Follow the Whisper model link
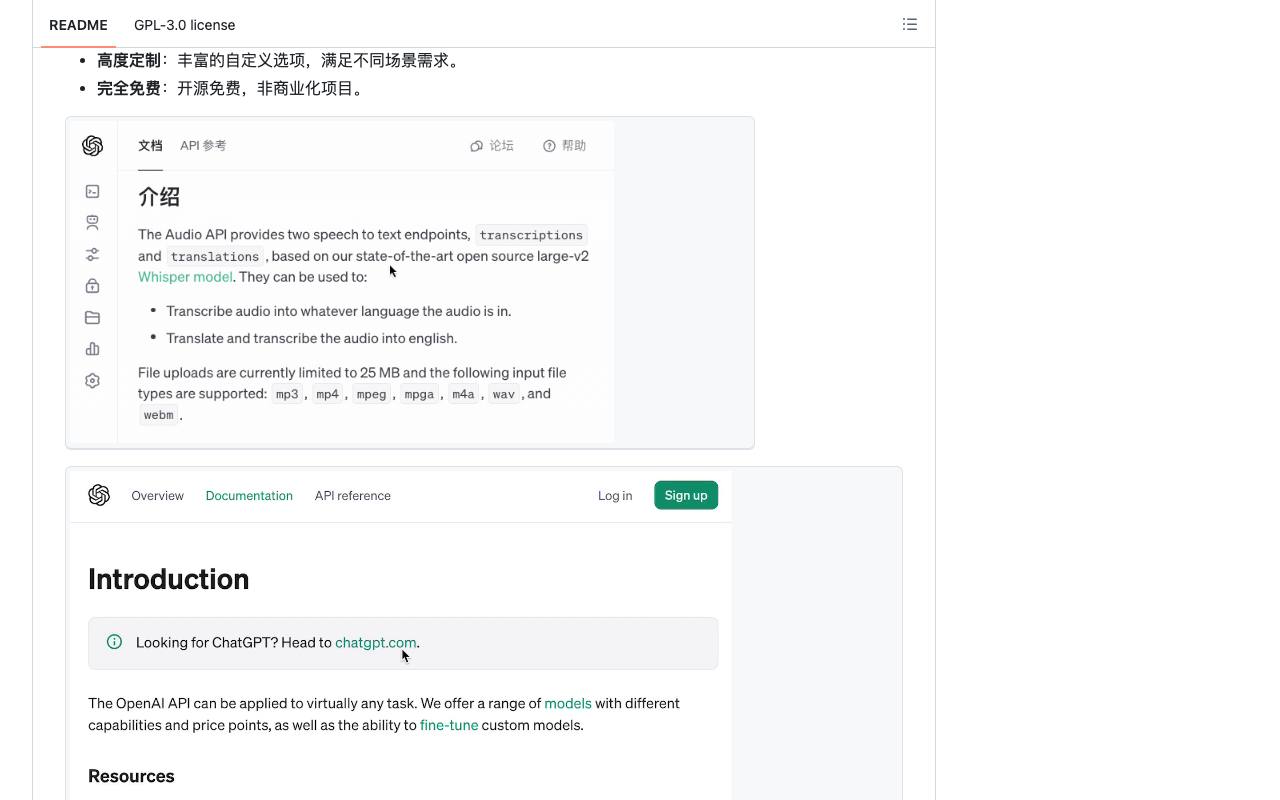Screen dimensions: 1280x800 [185, 277]
